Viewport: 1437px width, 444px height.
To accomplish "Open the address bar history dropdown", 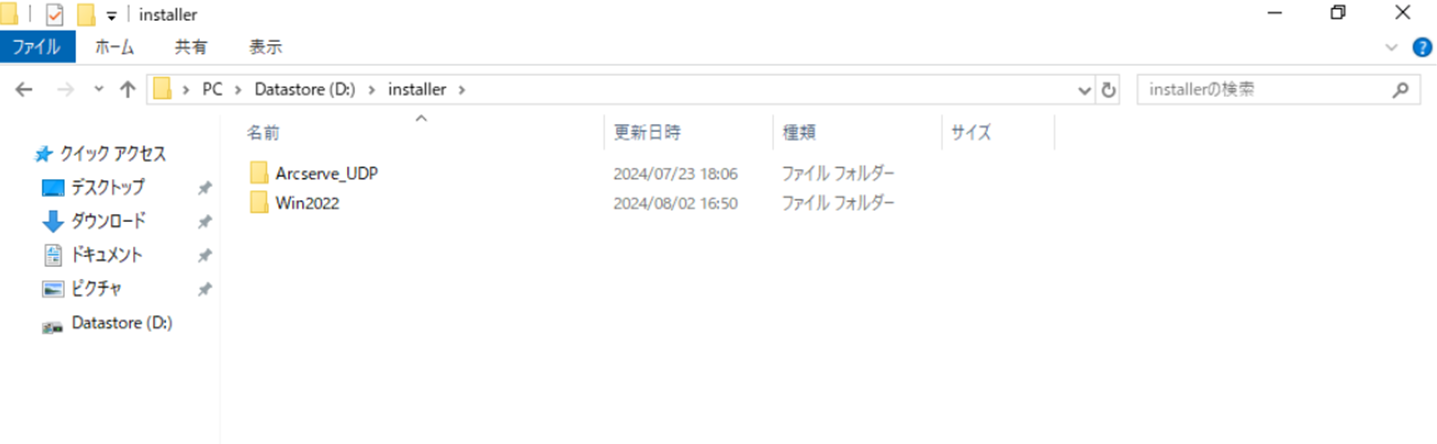I will [1086, 89].
